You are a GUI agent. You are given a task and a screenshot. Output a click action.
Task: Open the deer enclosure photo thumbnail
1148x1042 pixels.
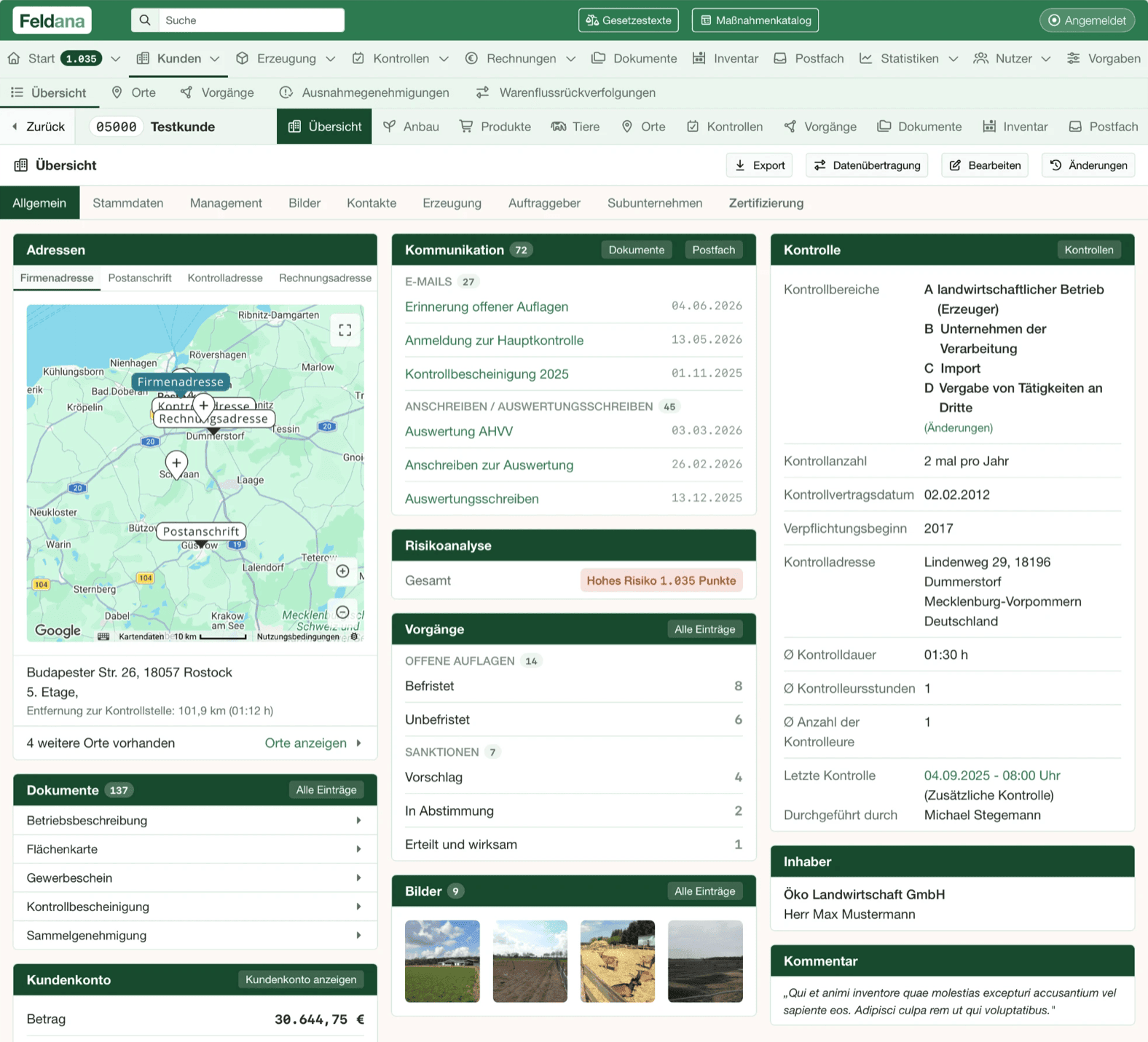coord(618,961)
